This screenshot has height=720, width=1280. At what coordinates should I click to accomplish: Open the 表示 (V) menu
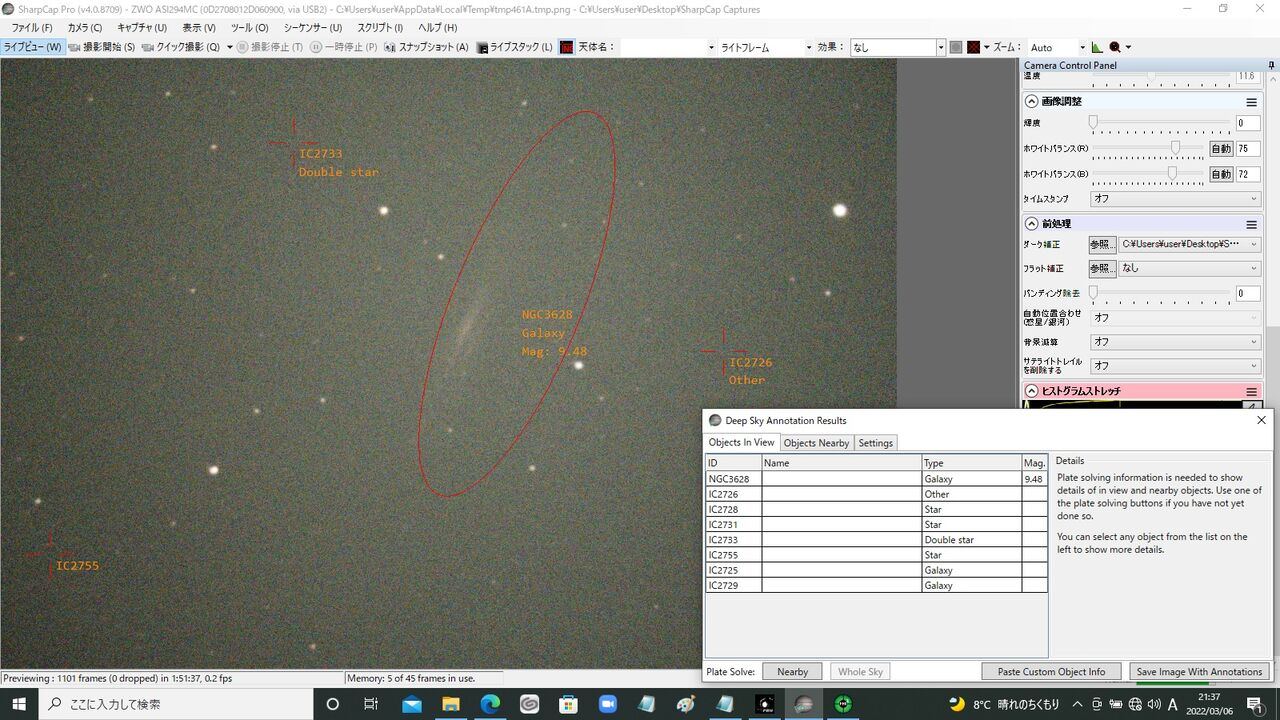(x=199, y=28)
